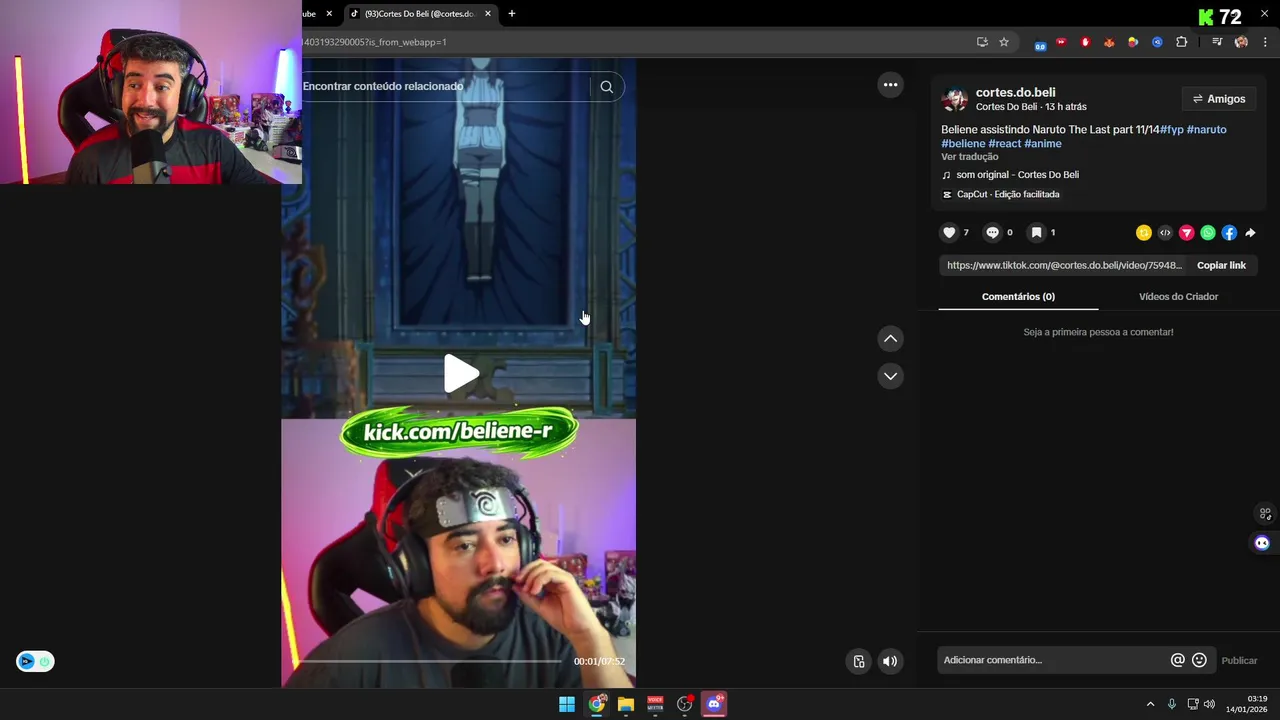Open the media control music icon
1280x720 pixels.
coord(1217,42)
